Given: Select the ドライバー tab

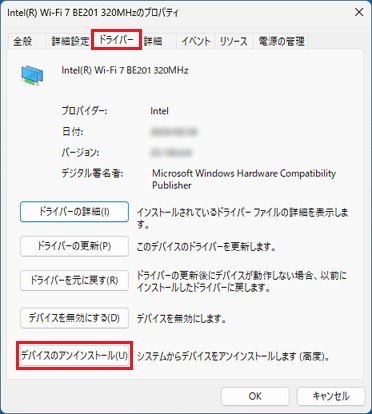Looking at the screenshot, I should (116, 40).
